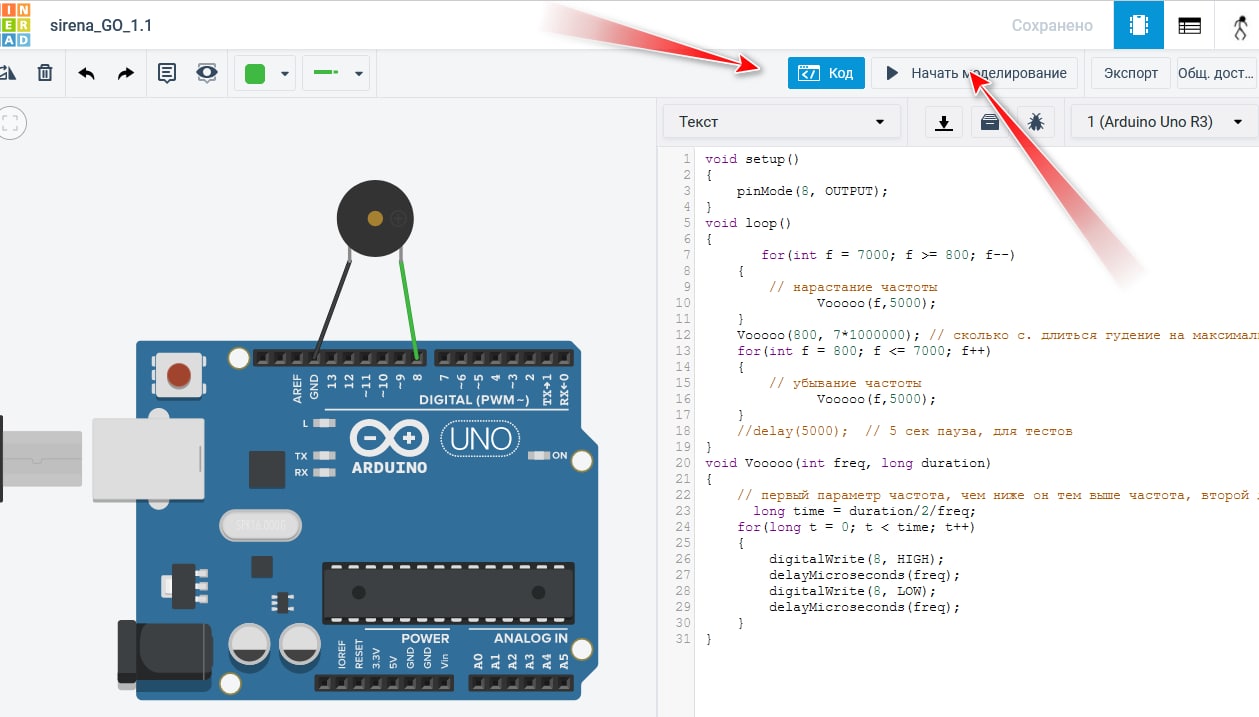Viewport: 1259px width, 717px height.
Task: Click line number 31 in gutter
Action: coord(684,639)
